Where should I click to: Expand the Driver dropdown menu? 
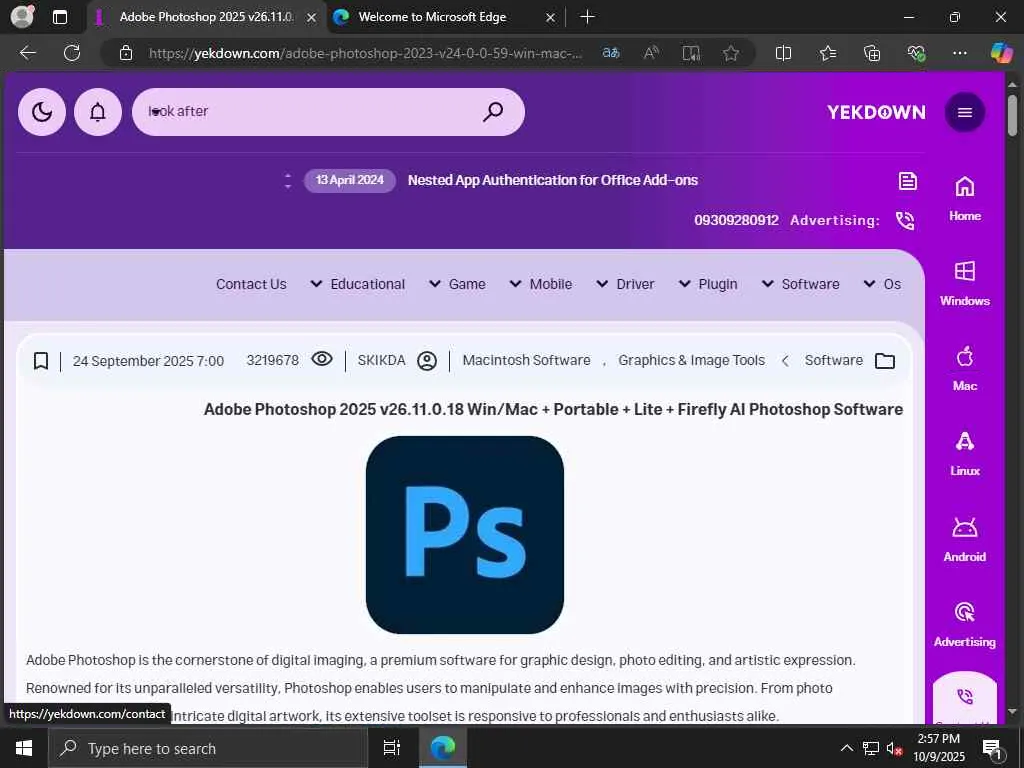pos(625,284)
